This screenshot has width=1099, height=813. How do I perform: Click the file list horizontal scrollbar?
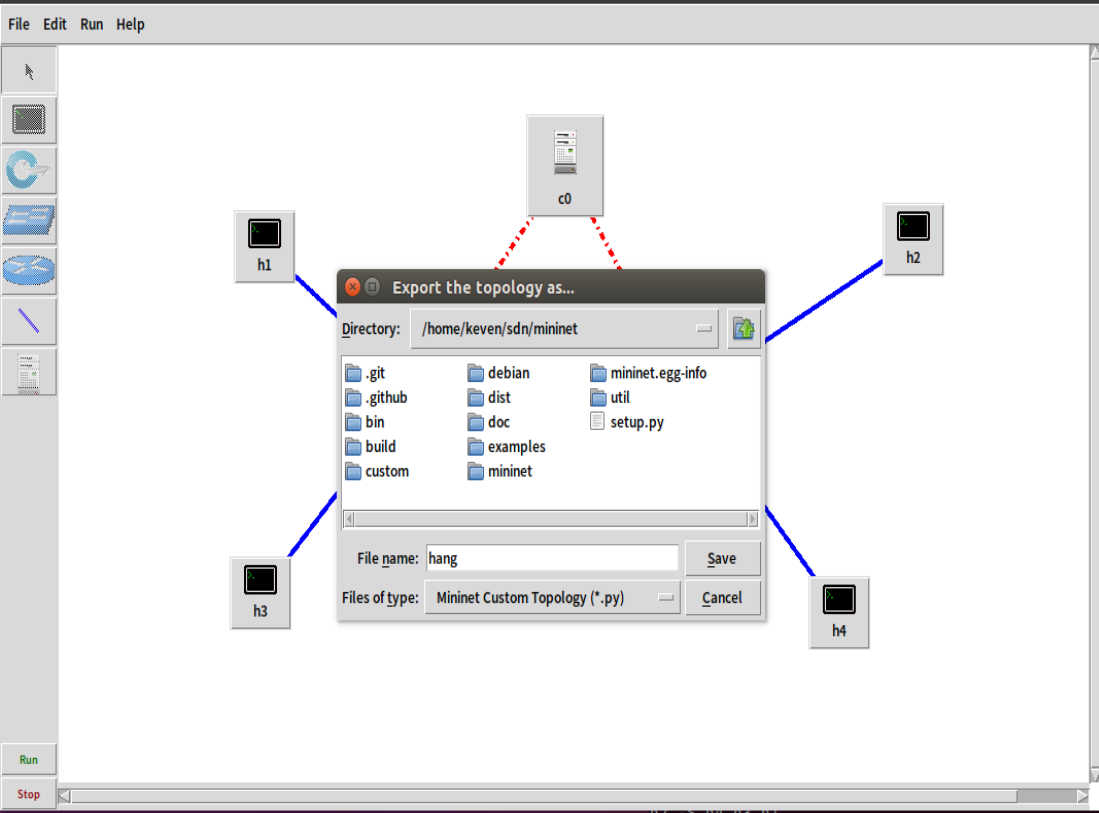551,519
